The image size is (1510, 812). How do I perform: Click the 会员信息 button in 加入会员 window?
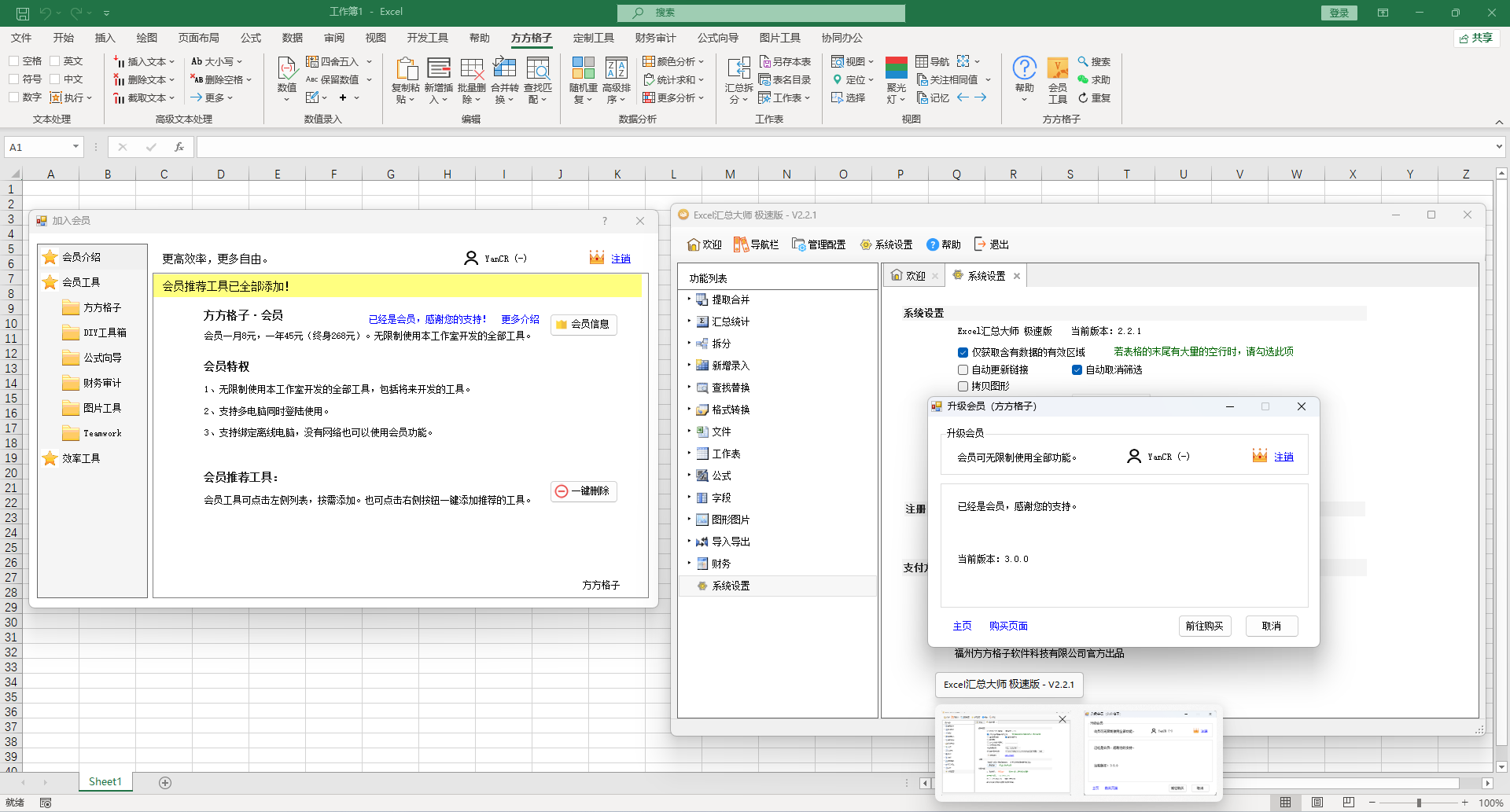tap(584, 325)
